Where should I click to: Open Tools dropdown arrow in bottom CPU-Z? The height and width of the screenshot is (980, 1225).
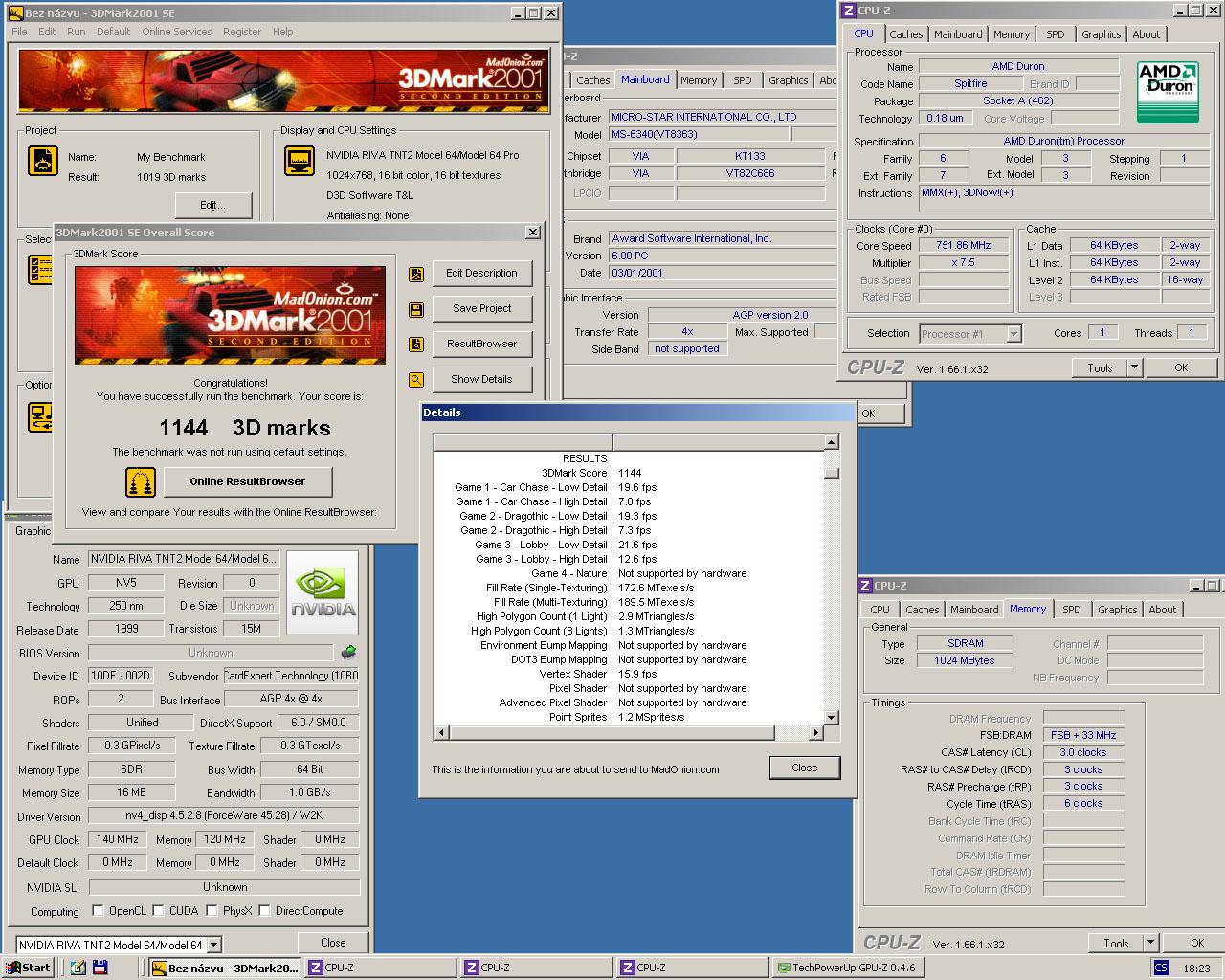pyautogui.click(x=1150, y=943)
